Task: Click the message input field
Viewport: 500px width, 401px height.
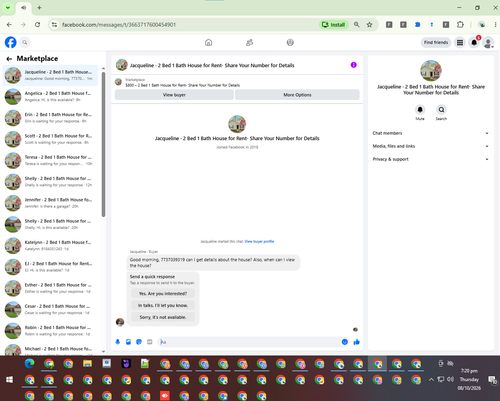Action: point(250,342)
